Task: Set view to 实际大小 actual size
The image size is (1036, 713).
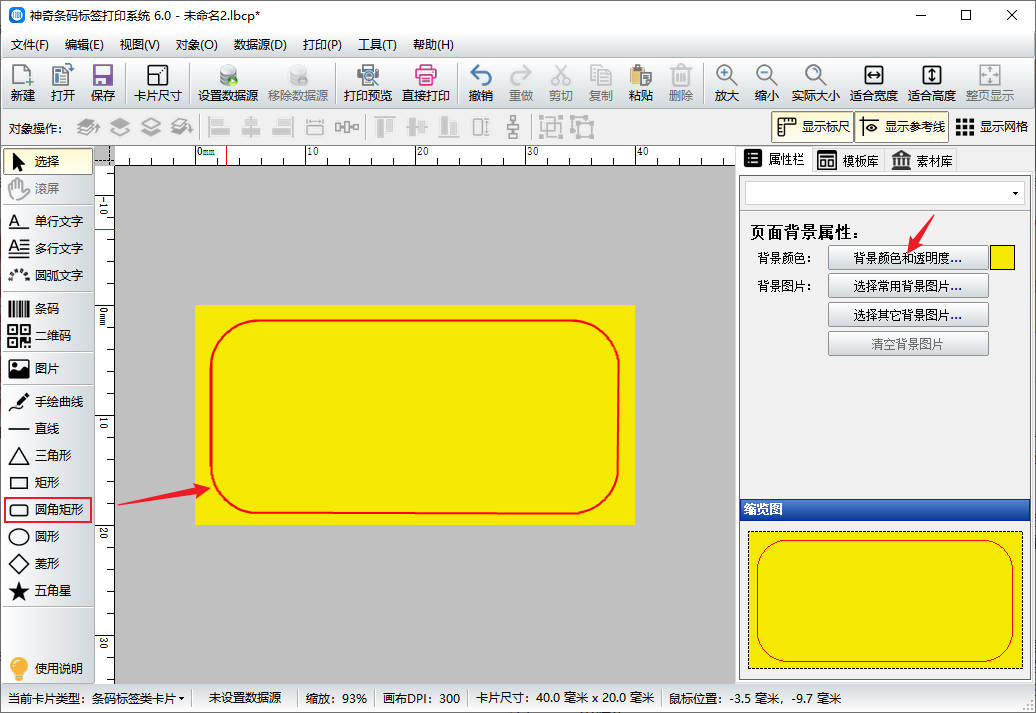Action: (815, 82)
